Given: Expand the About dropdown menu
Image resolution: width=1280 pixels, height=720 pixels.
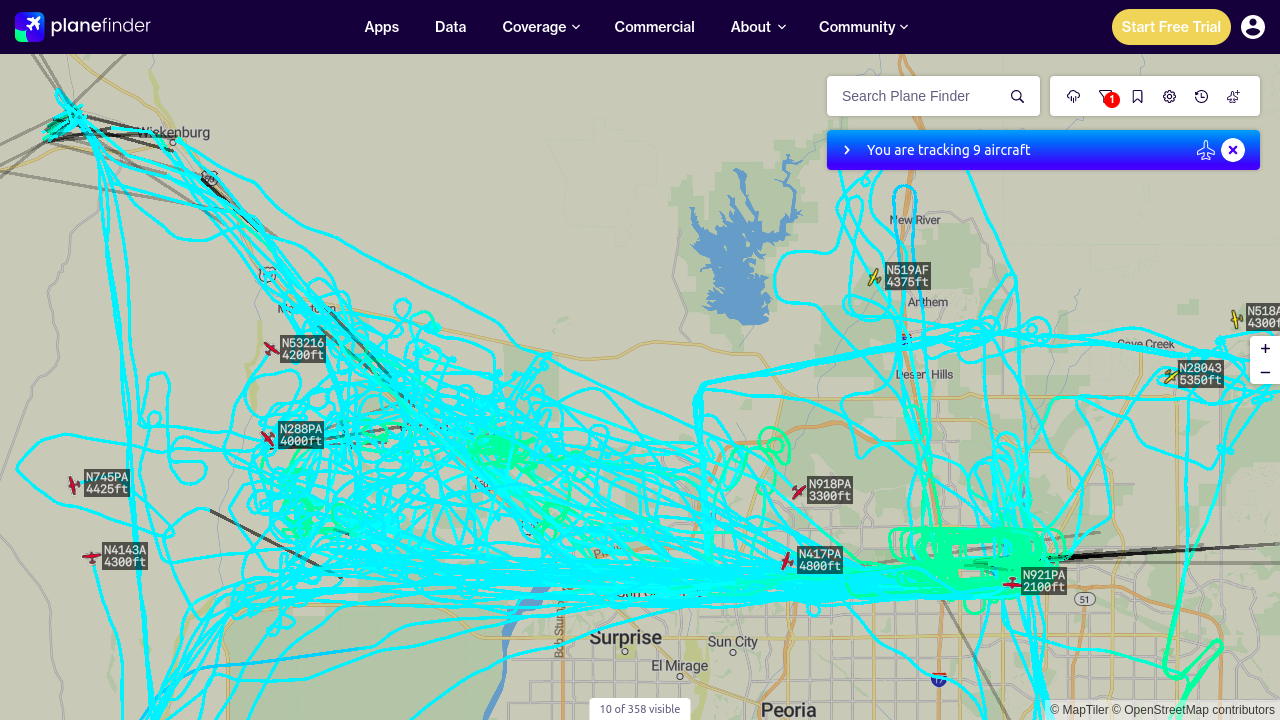Looking at the screenshot, I should pos(758,27).
